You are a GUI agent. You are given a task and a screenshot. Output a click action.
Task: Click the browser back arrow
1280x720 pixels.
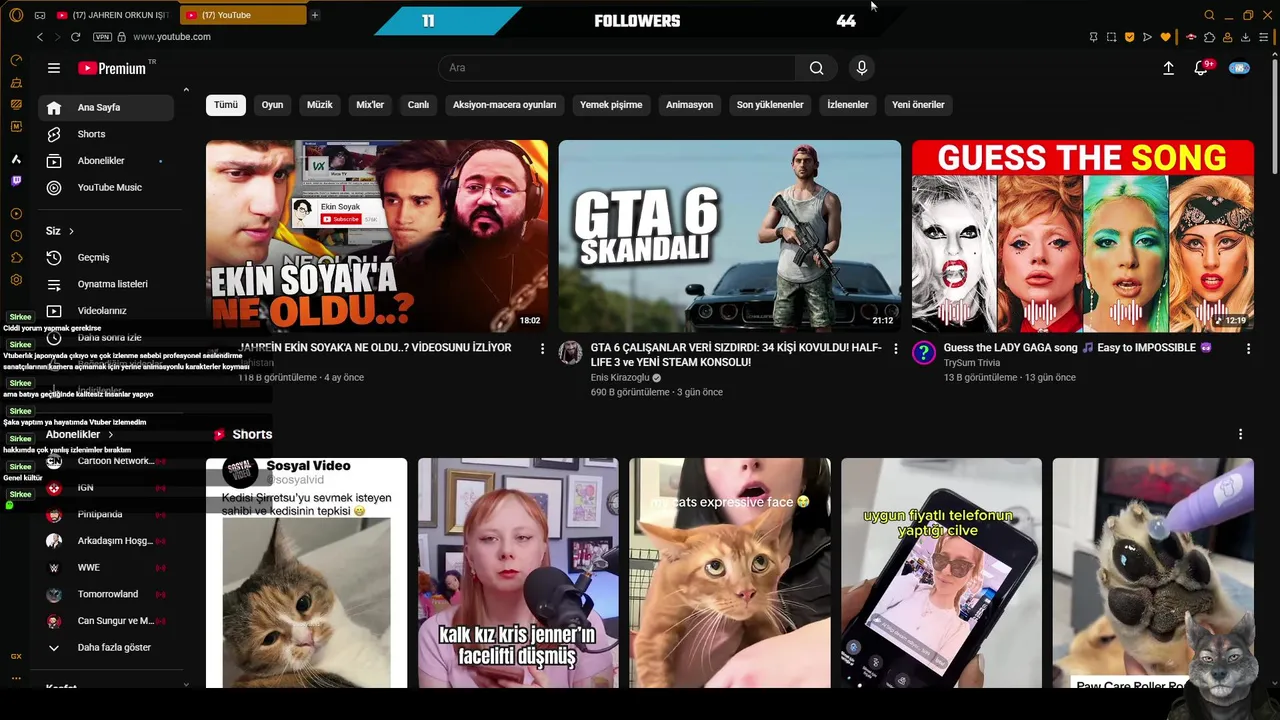(40, 37)
